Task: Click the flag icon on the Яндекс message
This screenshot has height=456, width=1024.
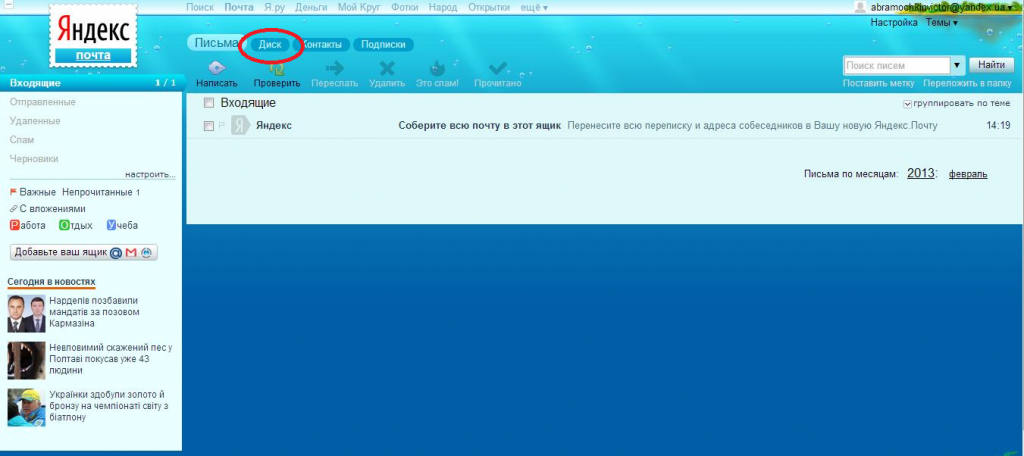Action: [221, 126]
